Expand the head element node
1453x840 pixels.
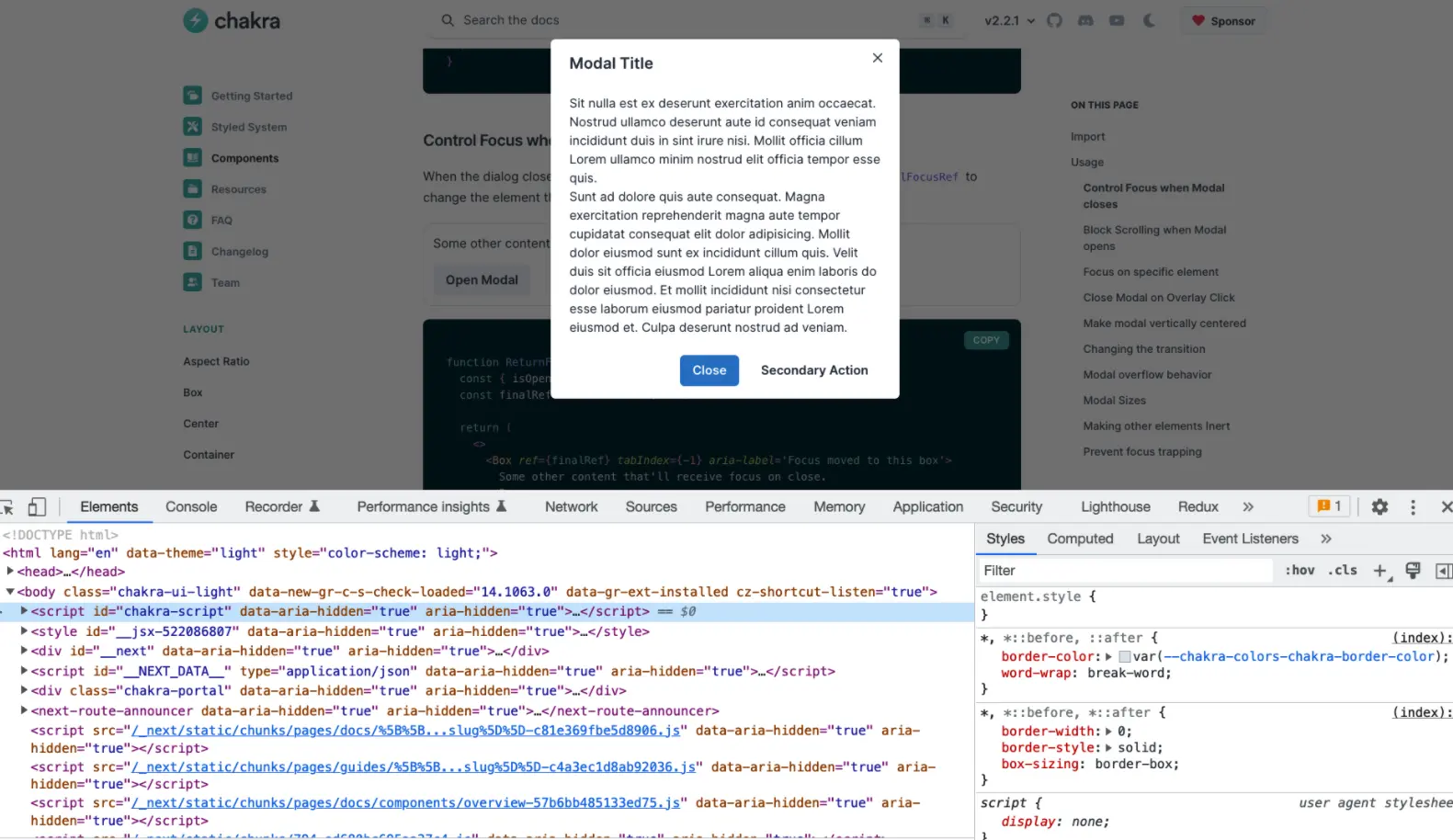(x=10, y=572)
